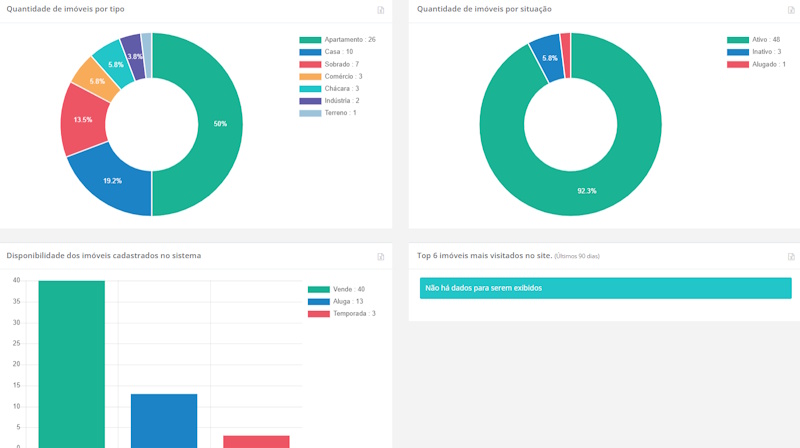Toggle Casa : 10 legend swatch
This screenshot has height=448, width=800.
pos(310,52)
